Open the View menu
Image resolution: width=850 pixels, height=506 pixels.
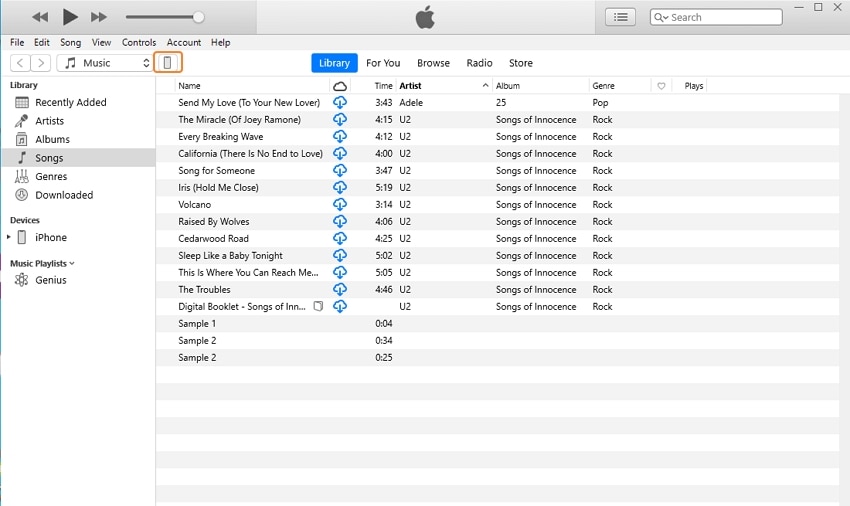pos(101,42)
